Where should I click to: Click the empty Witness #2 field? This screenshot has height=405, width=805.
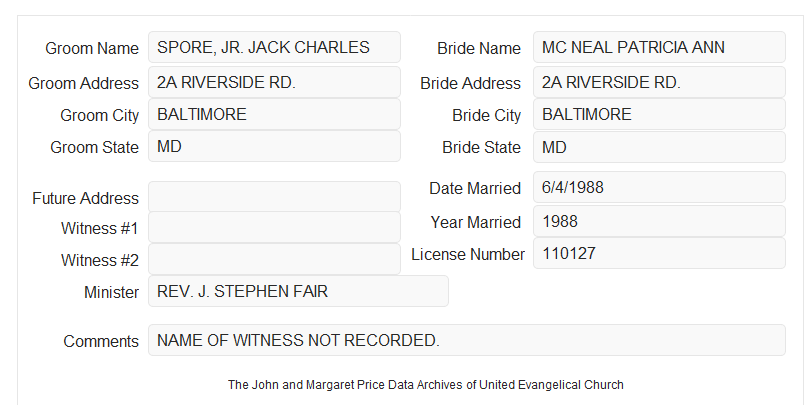[x=274, y=259]
